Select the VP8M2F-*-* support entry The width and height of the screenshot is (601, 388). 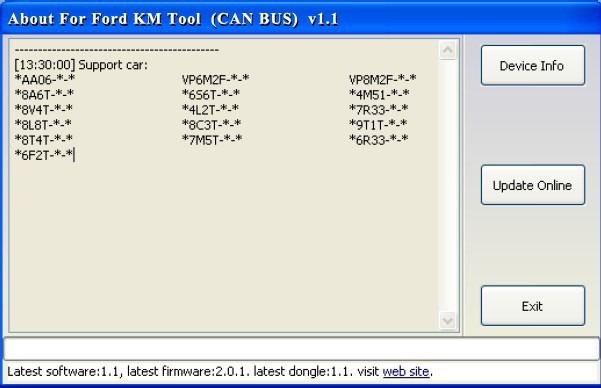point(383,80)
